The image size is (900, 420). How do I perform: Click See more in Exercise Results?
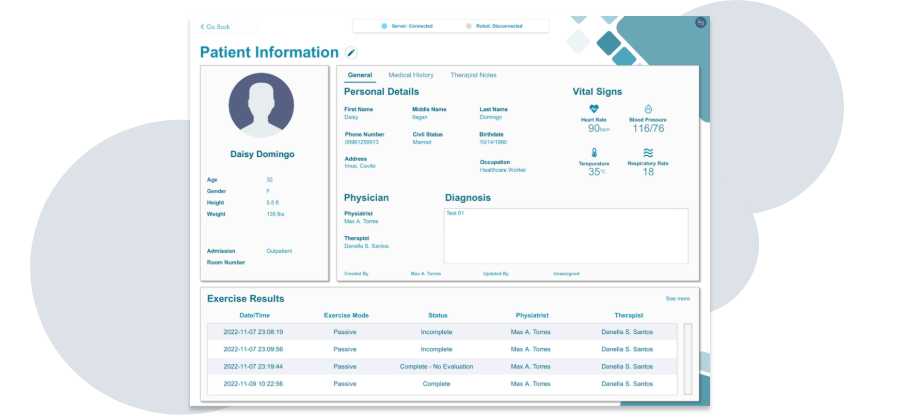point(678,299)
